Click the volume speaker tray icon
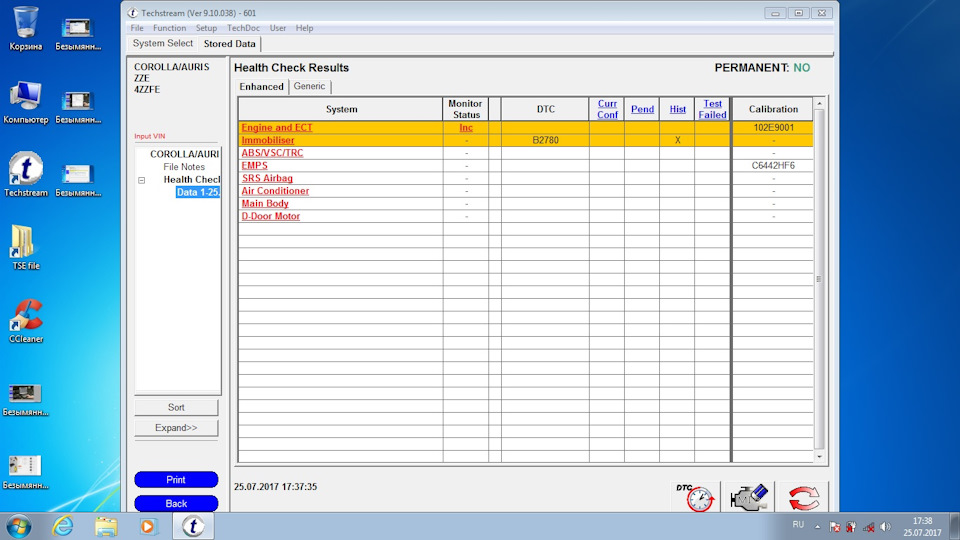This screenshot has width=960, height=540. click(x=885, y=527)
